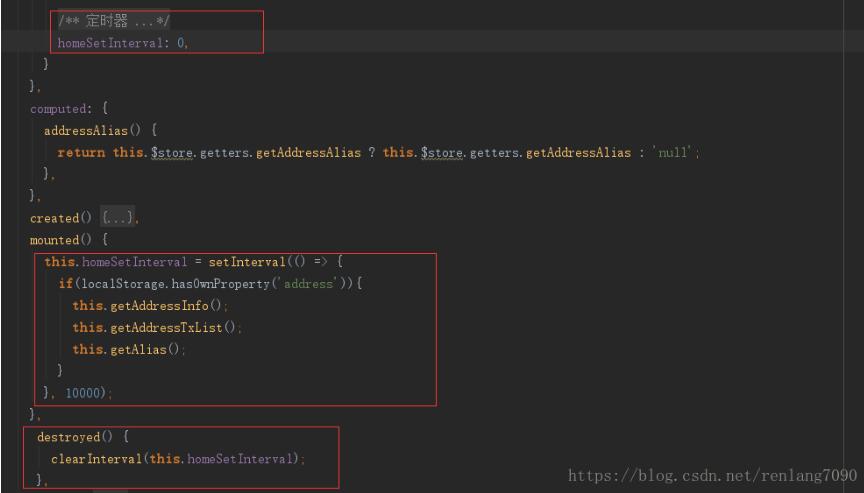Click the mounted() hook name
The image size is (864, 493).
click(x=61, y=240)
